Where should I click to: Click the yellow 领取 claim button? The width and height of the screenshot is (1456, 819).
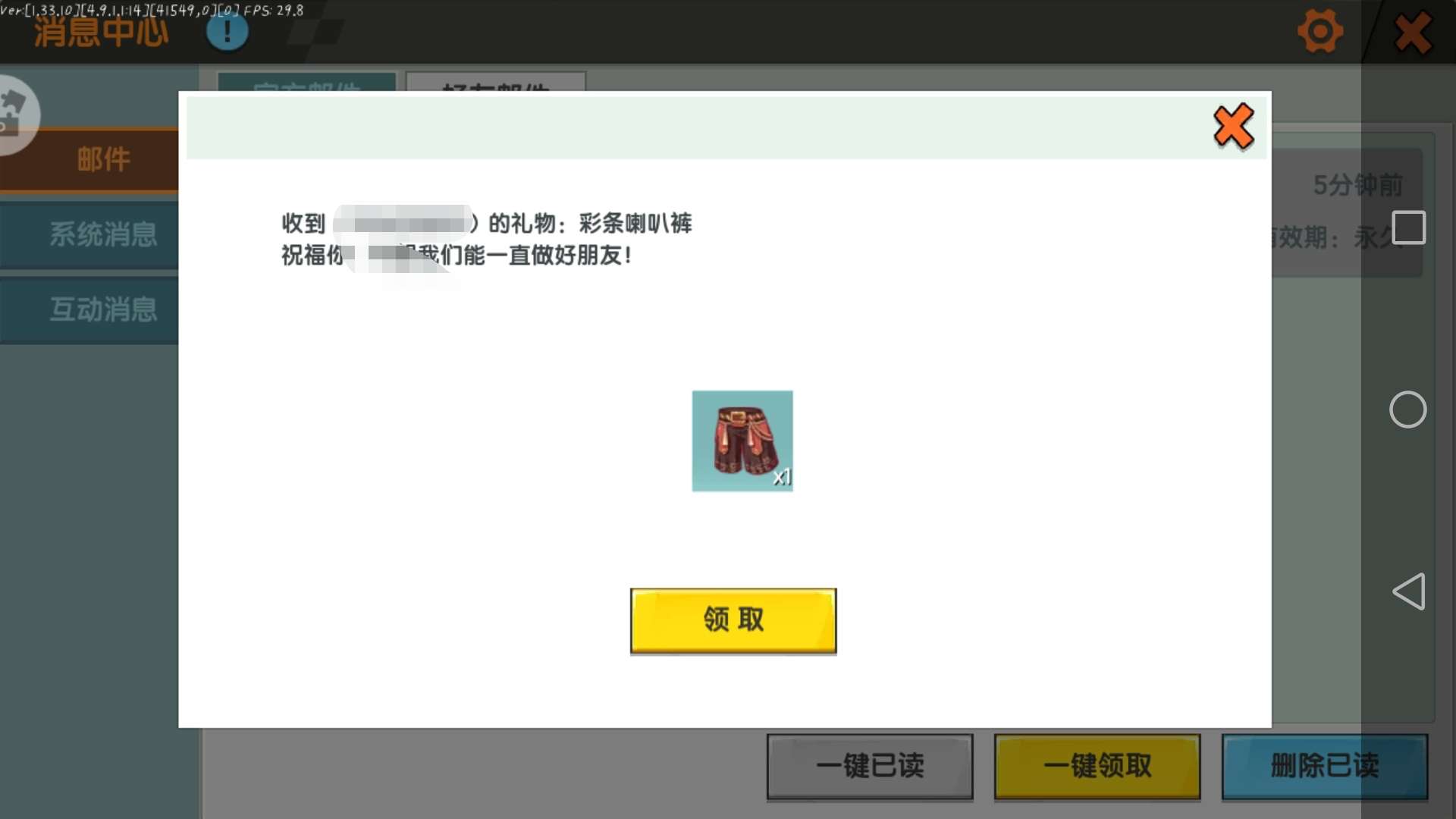pos(733,620)
